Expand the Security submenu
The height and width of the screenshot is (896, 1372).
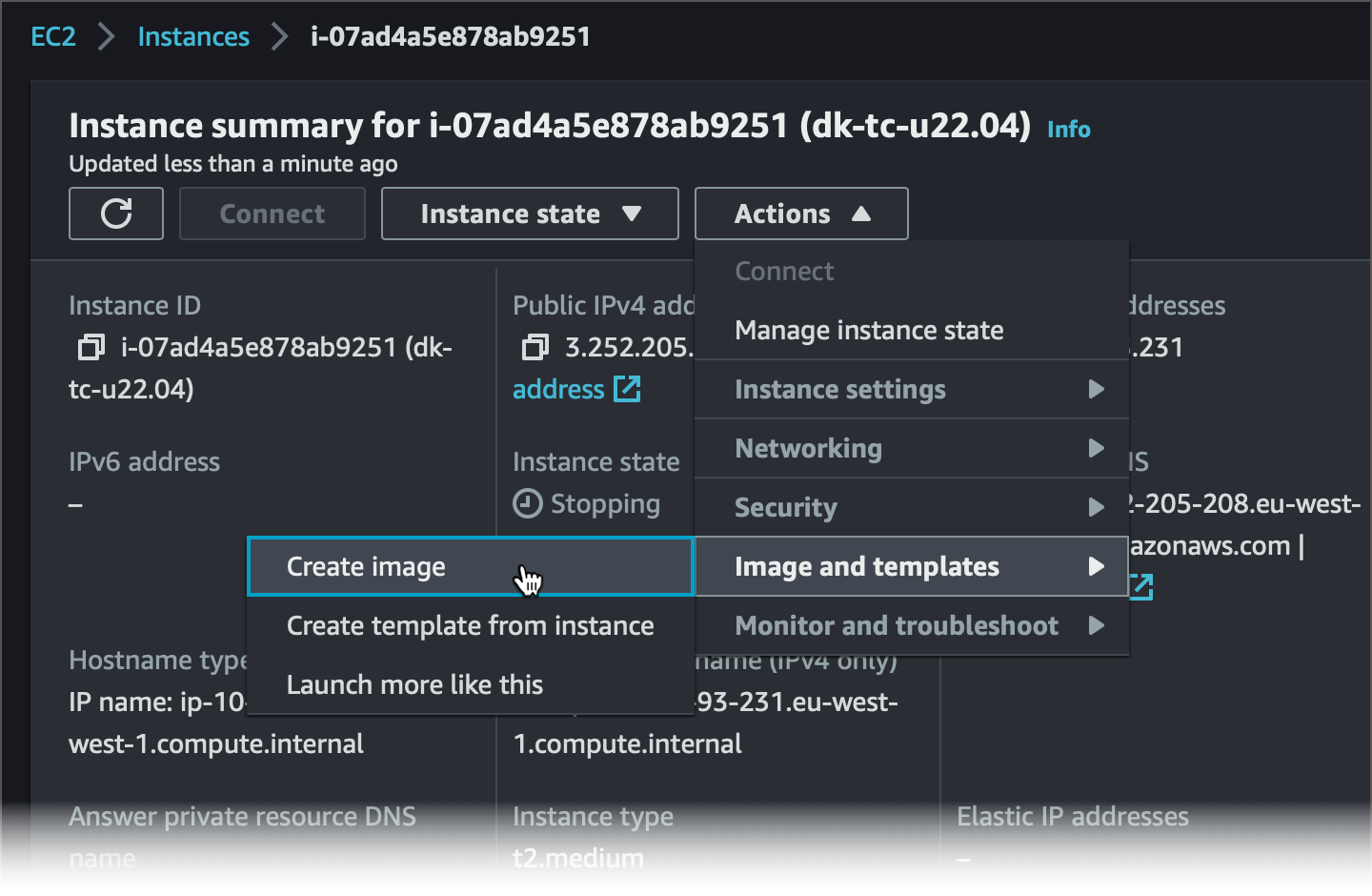point(912,507)
